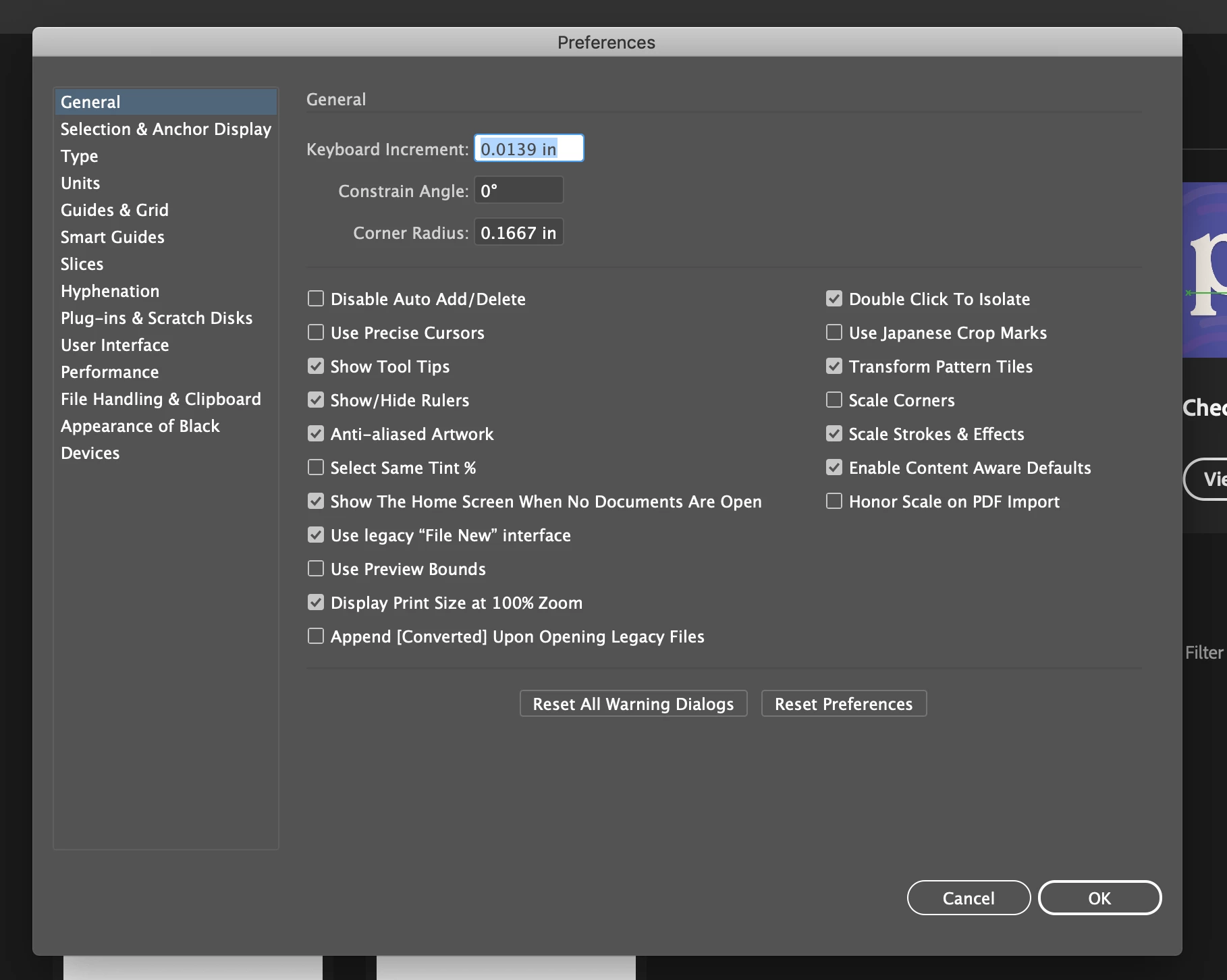Open Selection & Anchor Display preferences
Screen dimensions: 1227x980
[x=165, y=129]
